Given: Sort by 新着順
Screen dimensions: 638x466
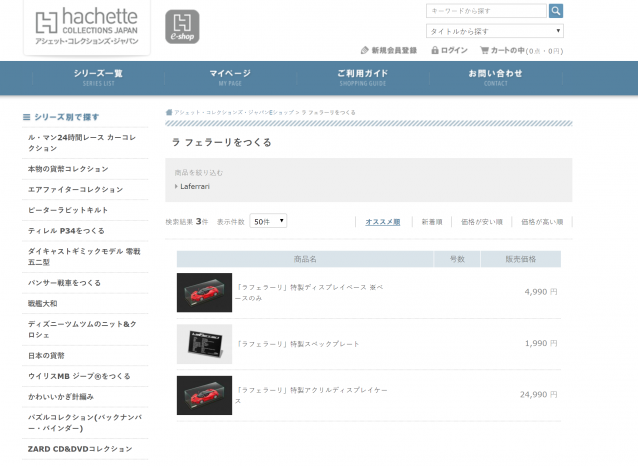Looking at the screenshot, I should coord(432,222).
